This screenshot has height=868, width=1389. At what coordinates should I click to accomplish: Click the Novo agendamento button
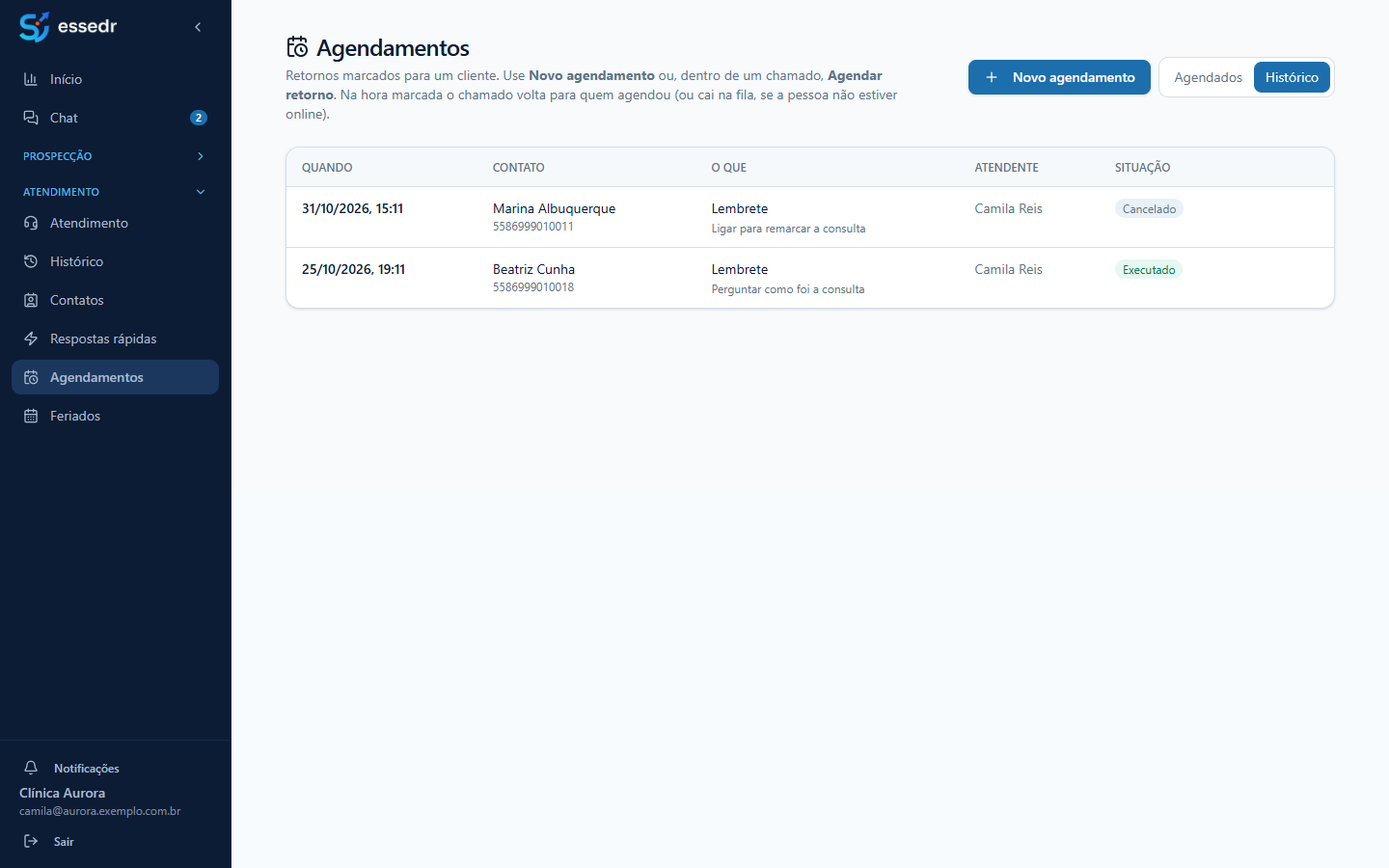(1059, 77)
